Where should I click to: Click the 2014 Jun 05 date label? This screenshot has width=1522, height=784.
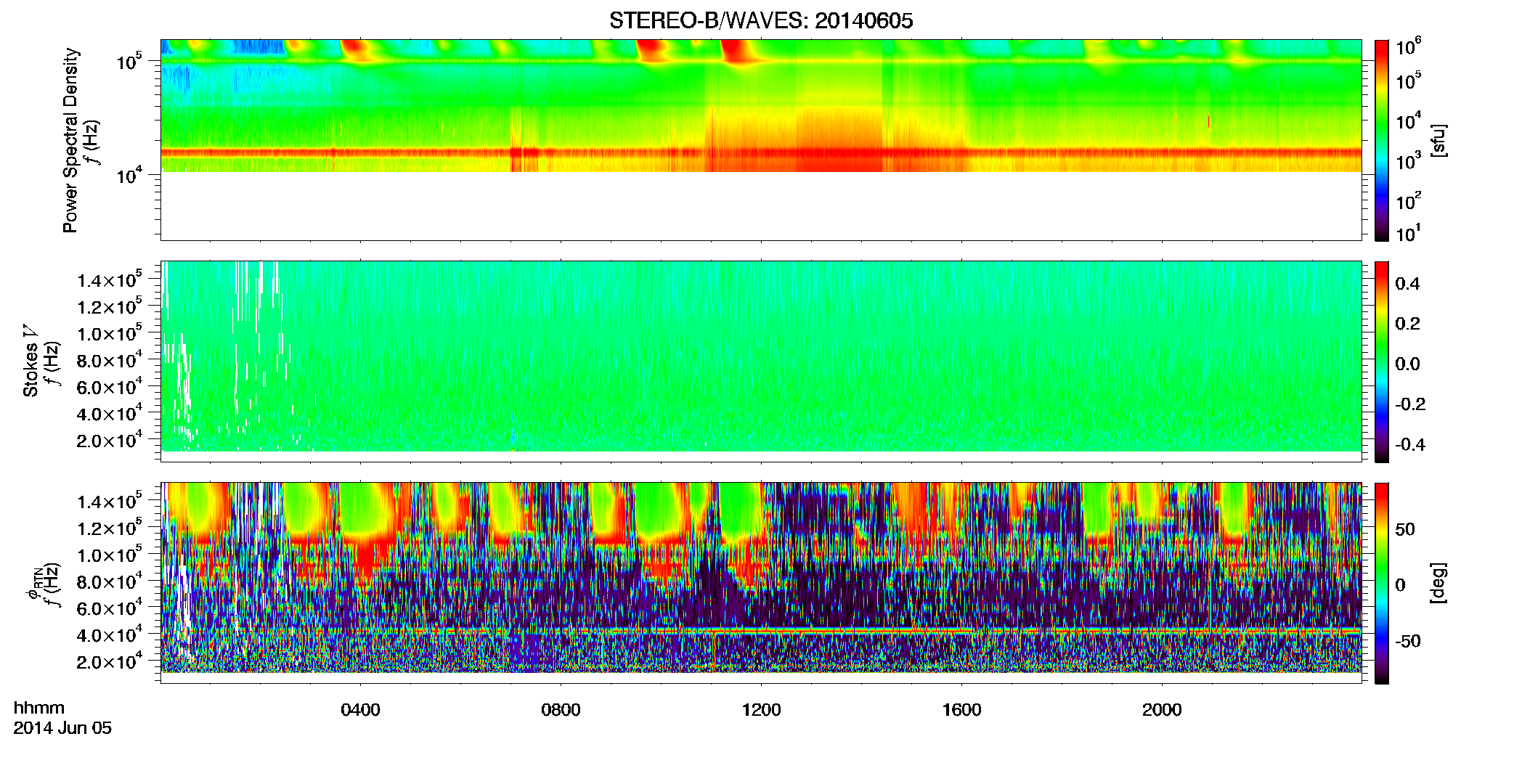[62, 728]
